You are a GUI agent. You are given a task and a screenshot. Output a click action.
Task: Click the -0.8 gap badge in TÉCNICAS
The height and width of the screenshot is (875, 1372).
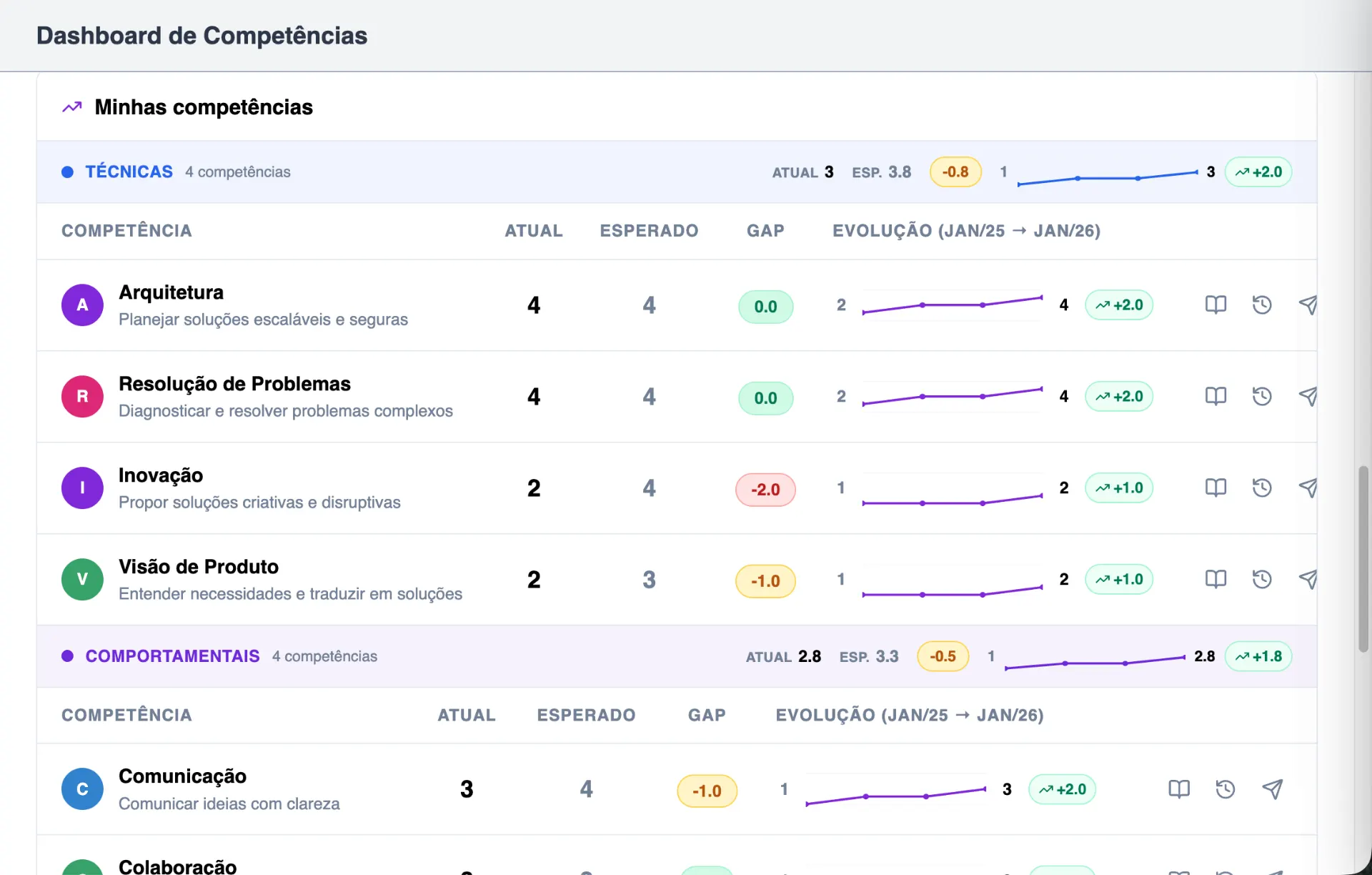click(x=955, y=172)
